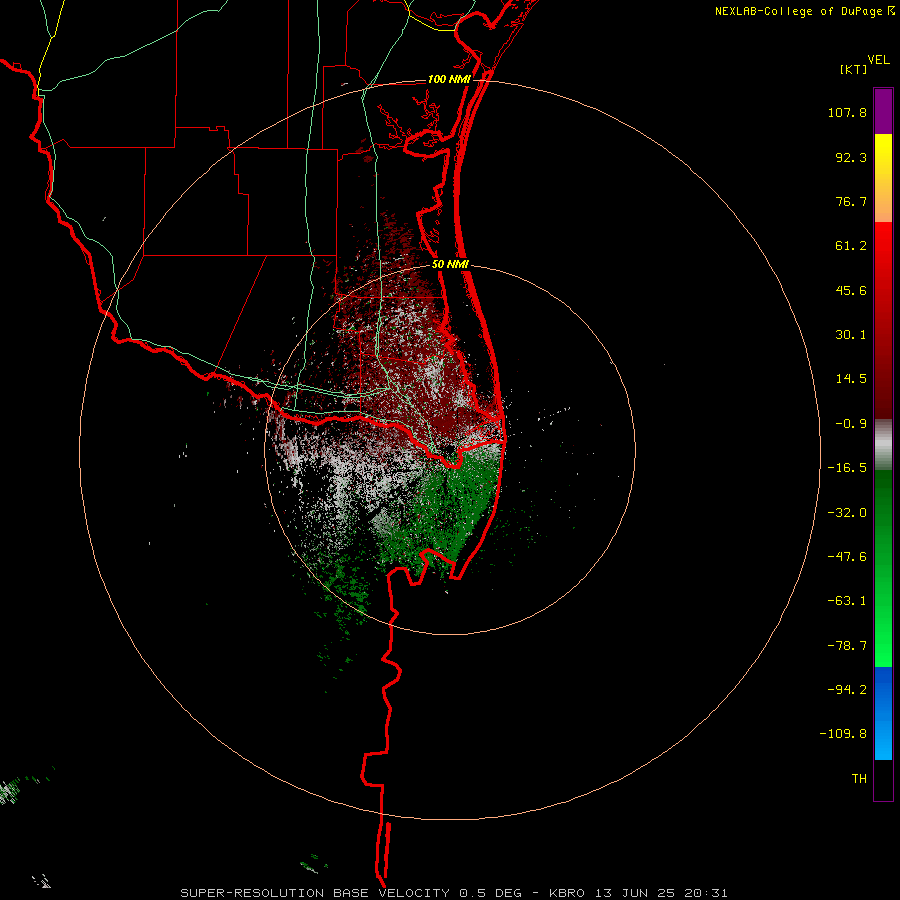Click the 107.8 velocity scale value
The image size is (900, 900).
847,112
